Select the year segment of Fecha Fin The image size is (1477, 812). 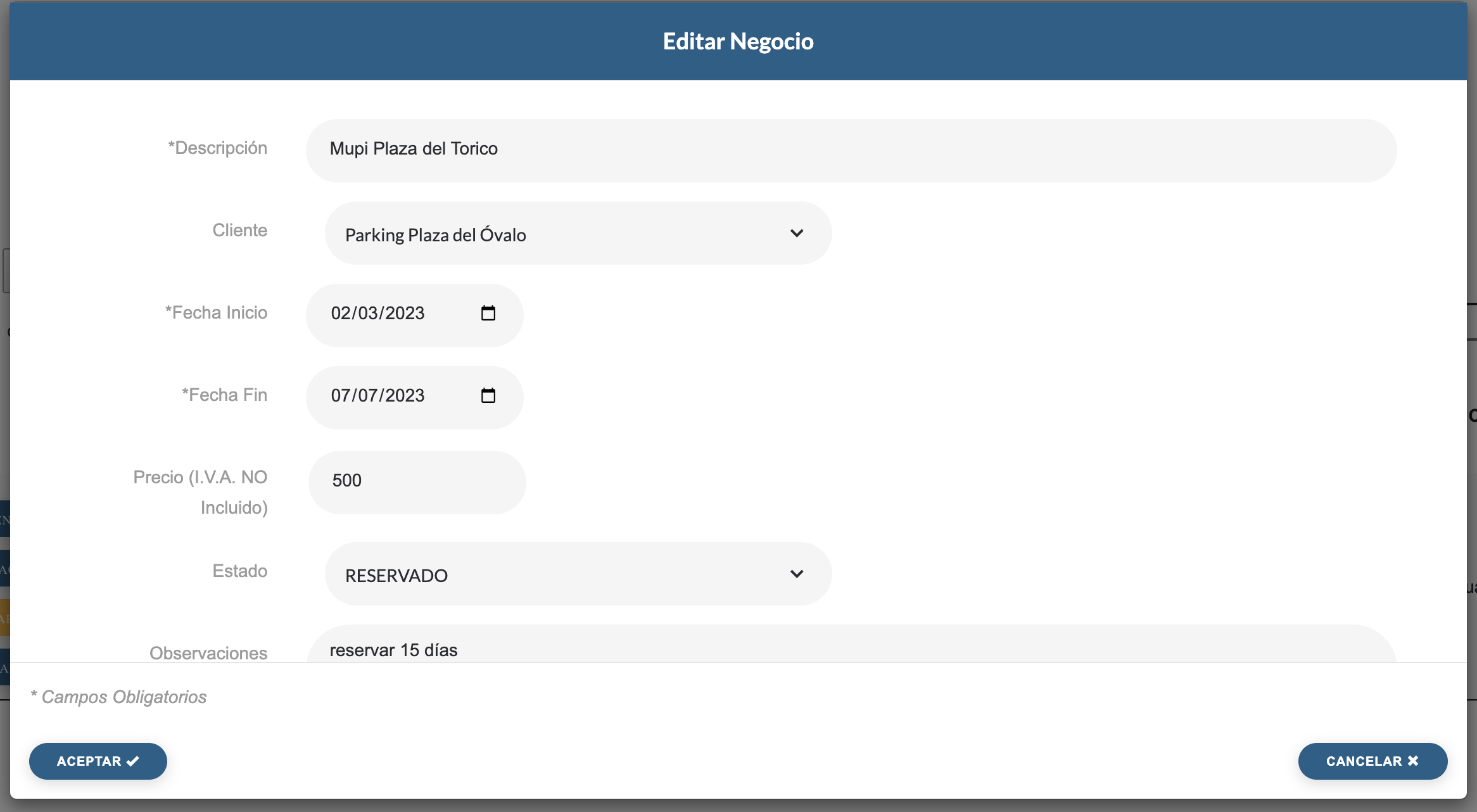click(405, 395)
